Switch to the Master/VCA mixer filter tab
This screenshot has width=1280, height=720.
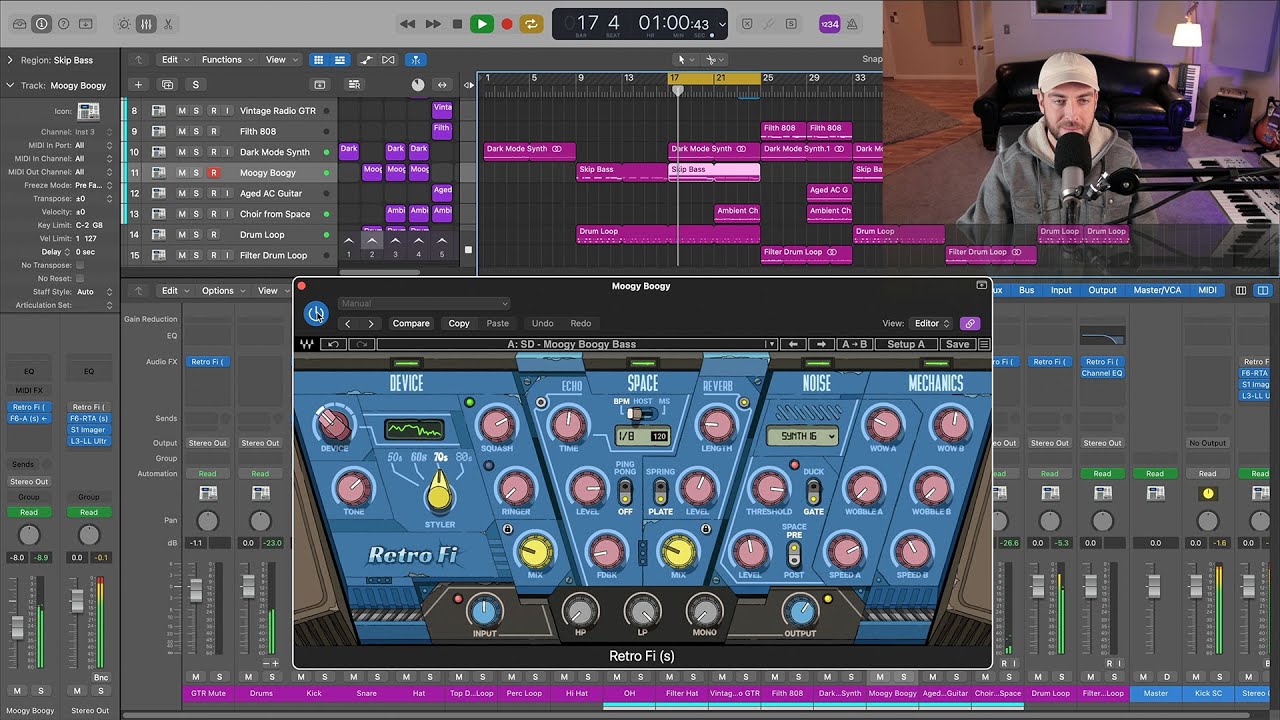tap(1157, 291)
